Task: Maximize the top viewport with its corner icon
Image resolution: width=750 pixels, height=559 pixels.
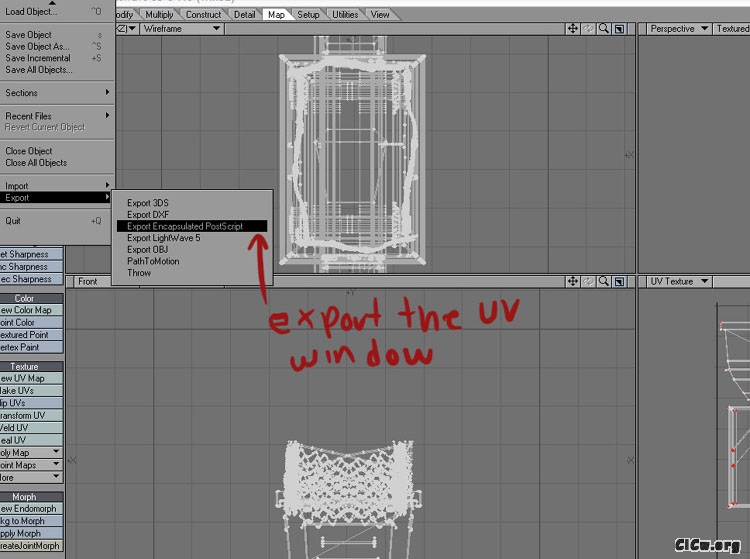Action: pyautogui.click(x=619, y=29)
